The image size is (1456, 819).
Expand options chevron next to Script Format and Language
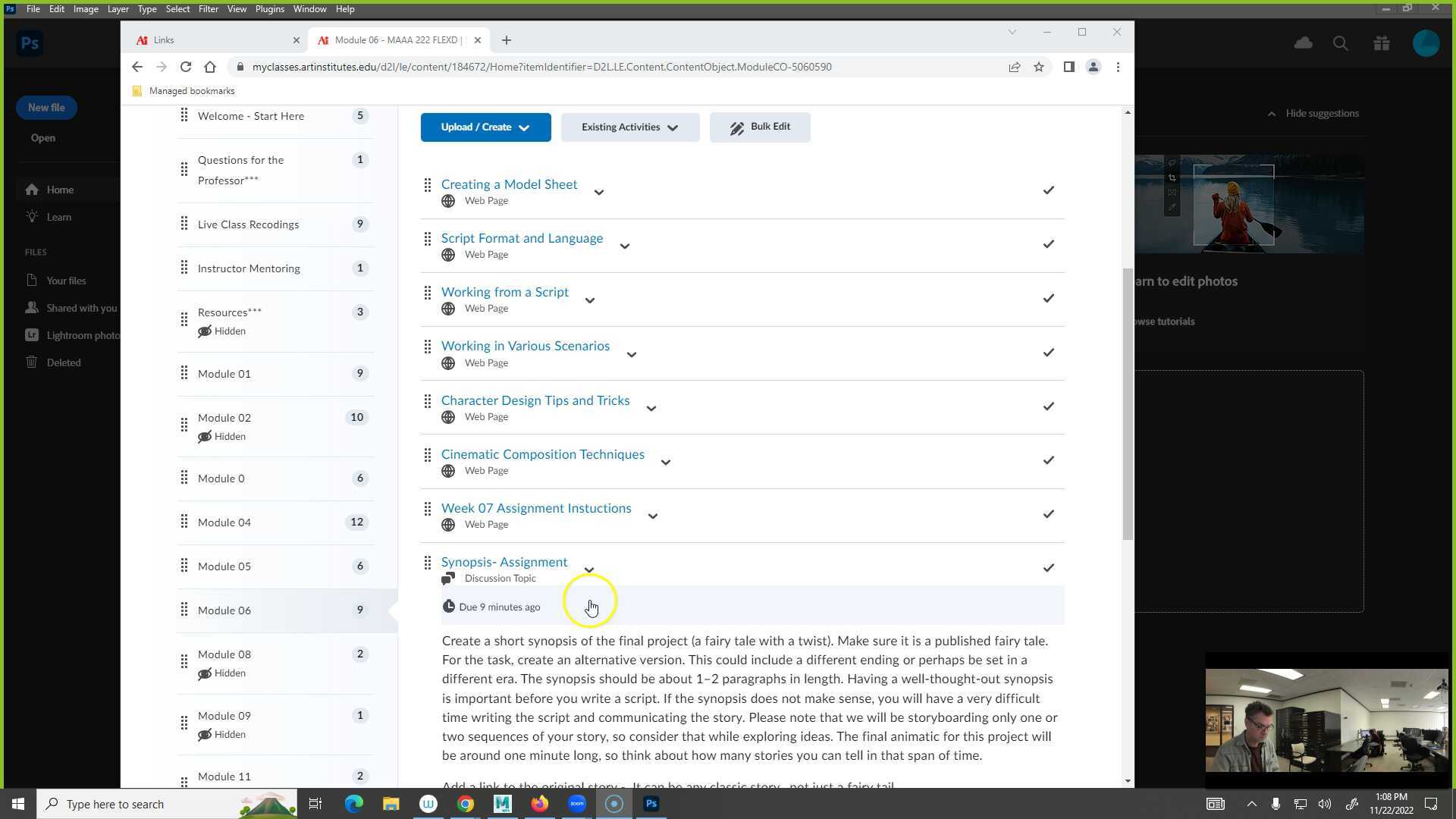[x=624, y=246]
